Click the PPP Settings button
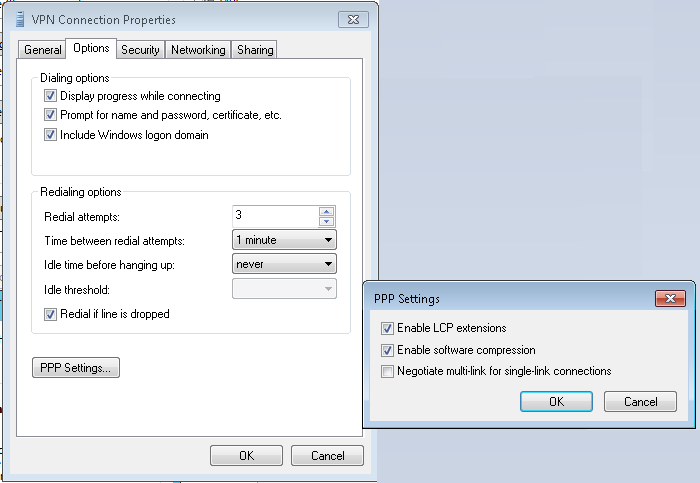Viewport: 700px width, 483px height. pyautogui.click(x=76, y=367)
